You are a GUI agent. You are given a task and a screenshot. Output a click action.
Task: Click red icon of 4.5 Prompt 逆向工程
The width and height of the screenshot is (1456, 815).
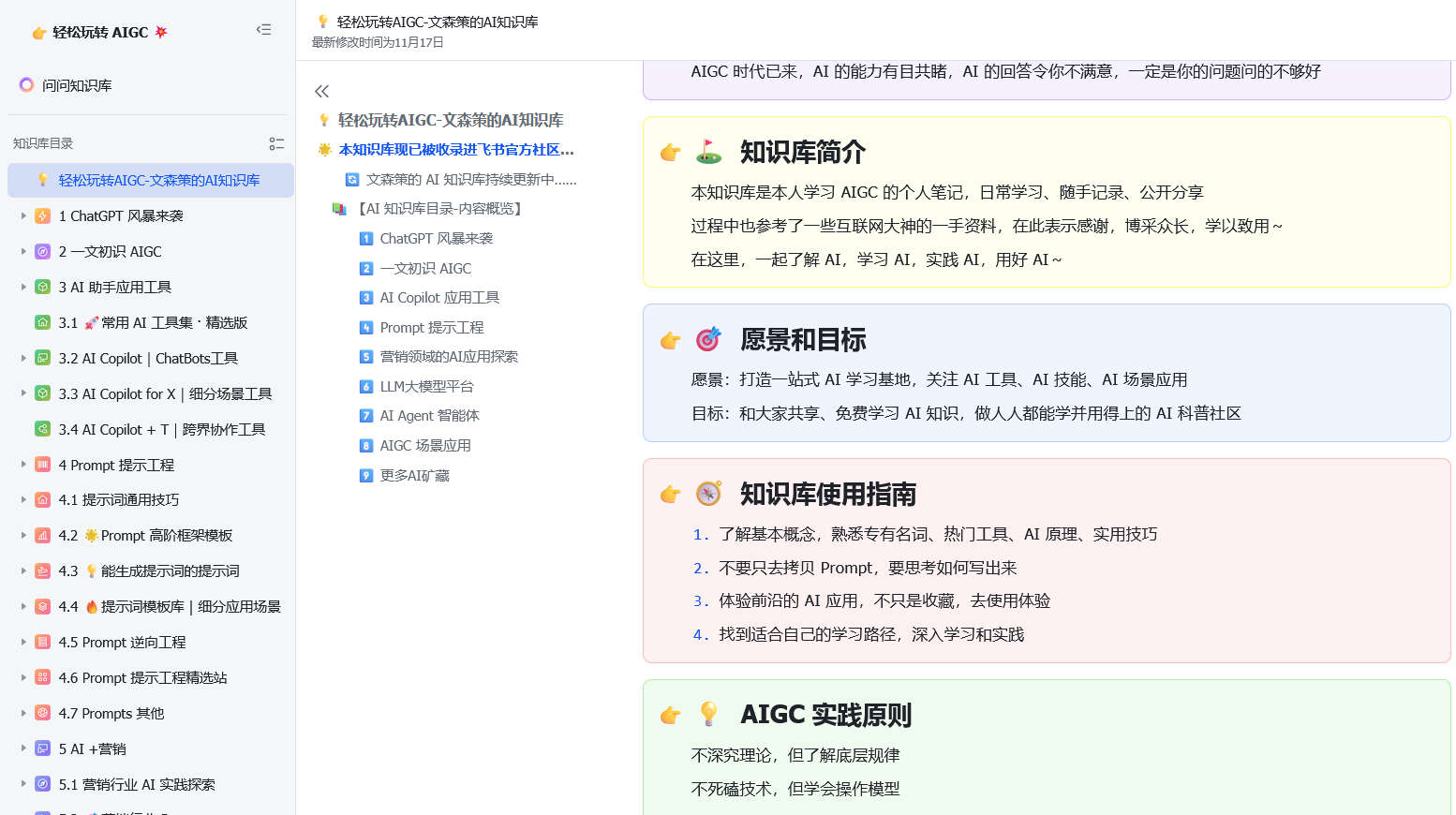tap(42, 642)
